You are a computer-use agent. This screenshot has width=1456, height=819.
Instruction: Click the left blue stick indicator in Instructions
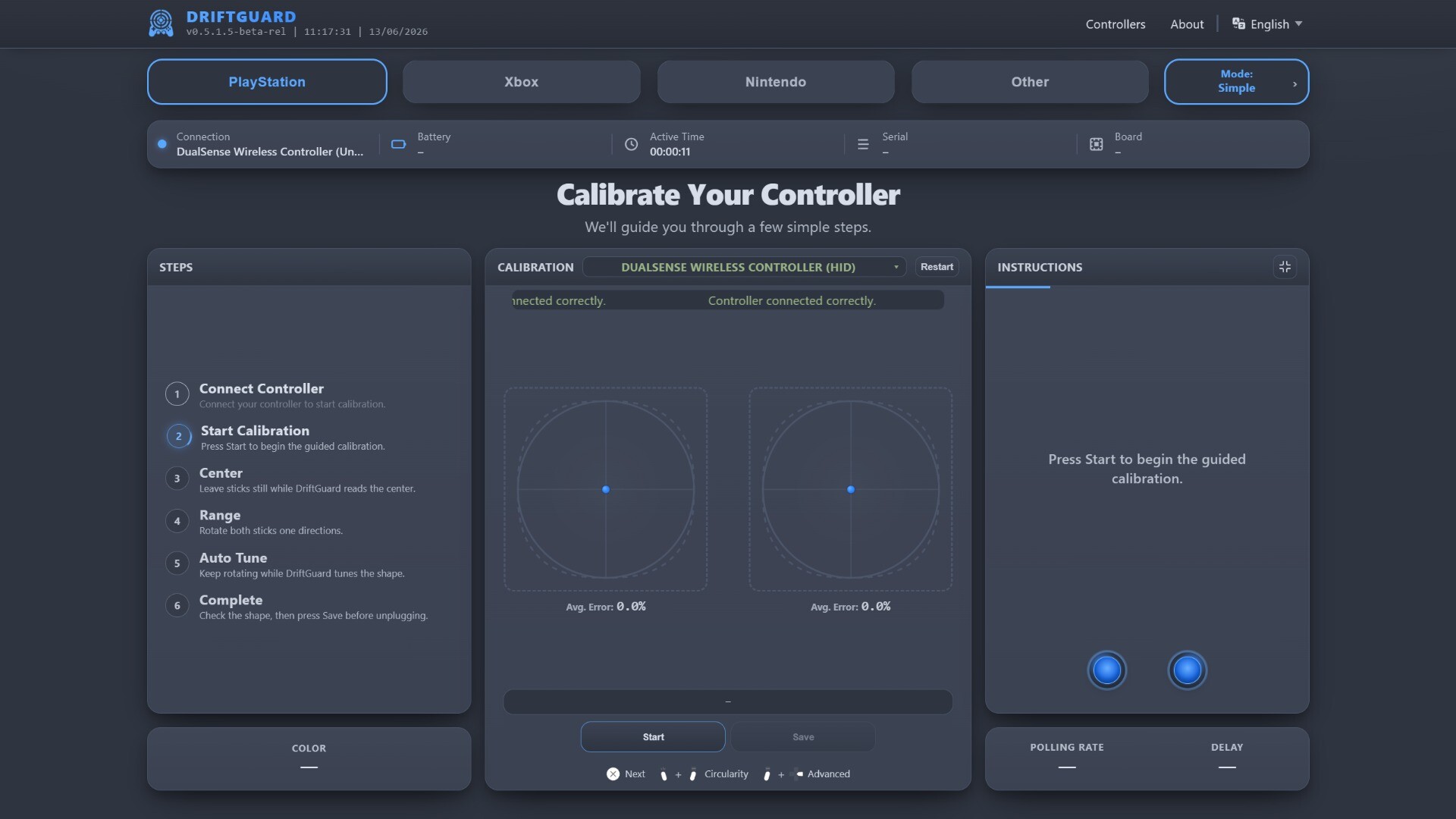point(1106,670)
